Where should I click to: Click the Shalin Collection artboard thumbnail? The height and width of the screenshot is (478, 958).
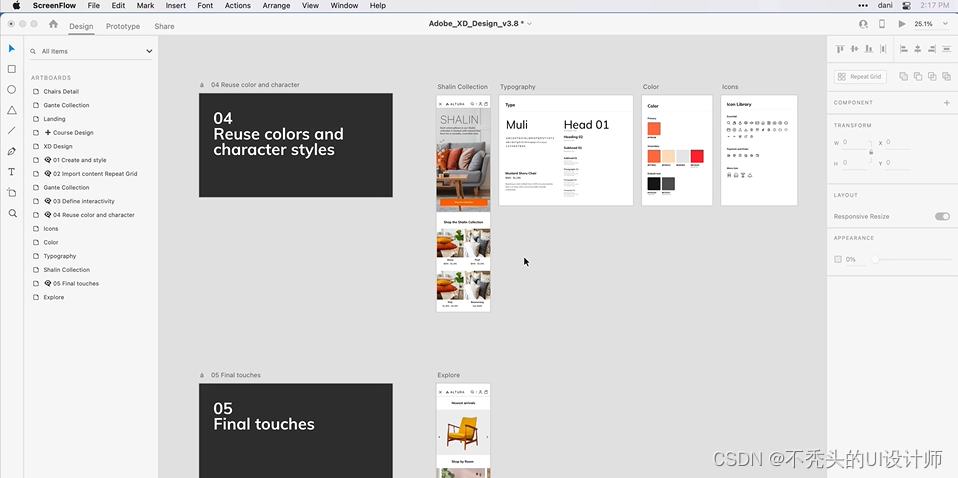click(463, 203)
